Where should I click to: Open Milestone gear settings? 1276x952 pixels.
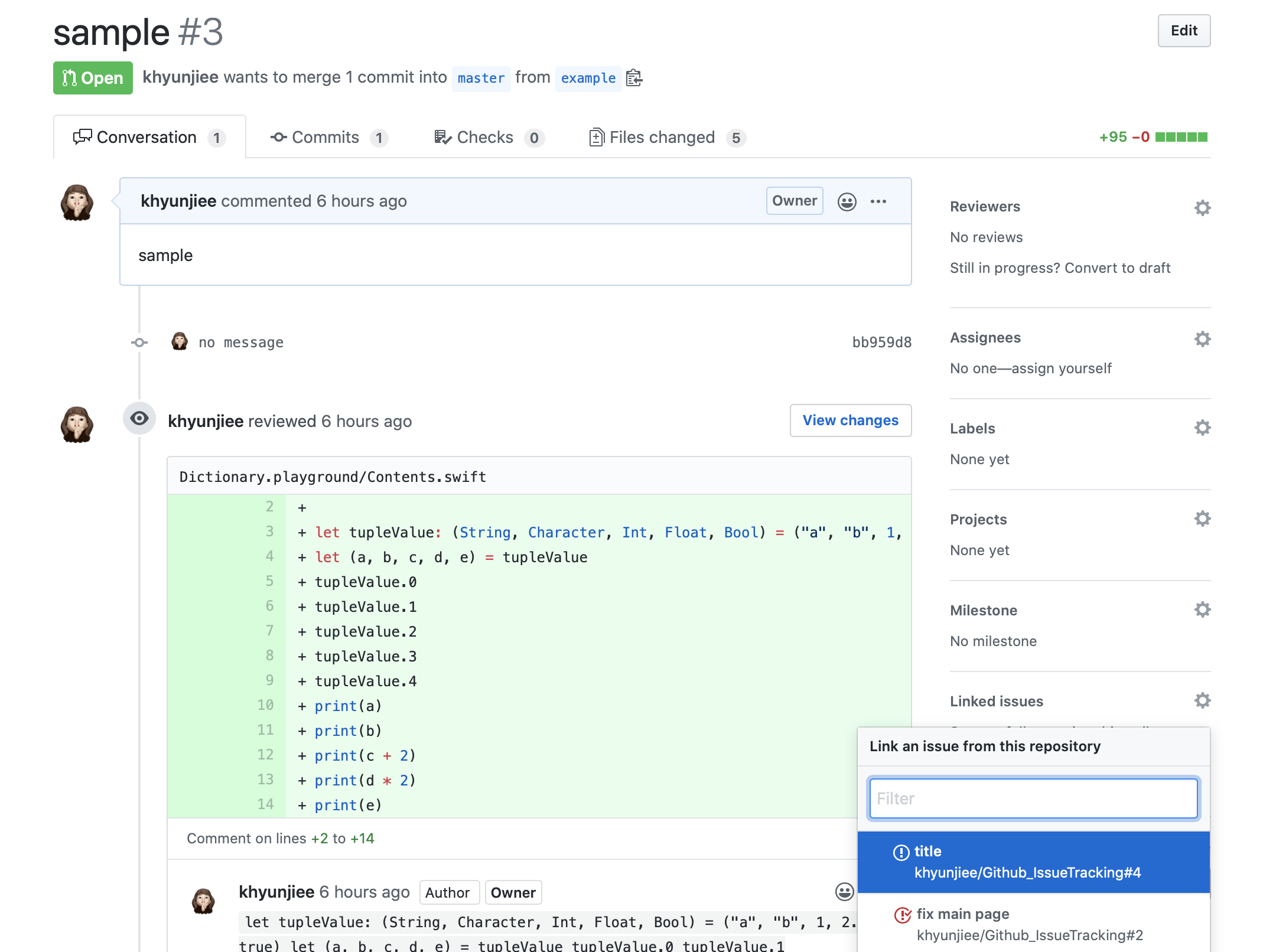coord(1202,610)
